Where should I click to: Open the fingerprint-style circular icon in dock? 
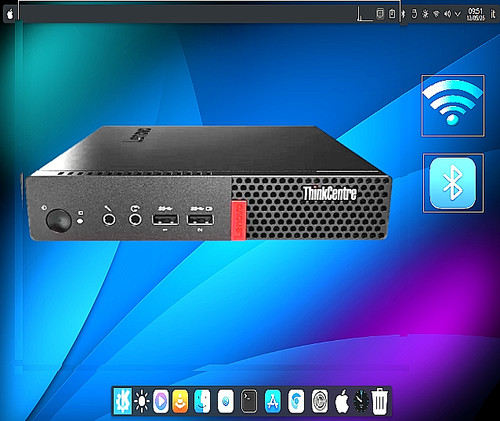(x=320, y=401)
